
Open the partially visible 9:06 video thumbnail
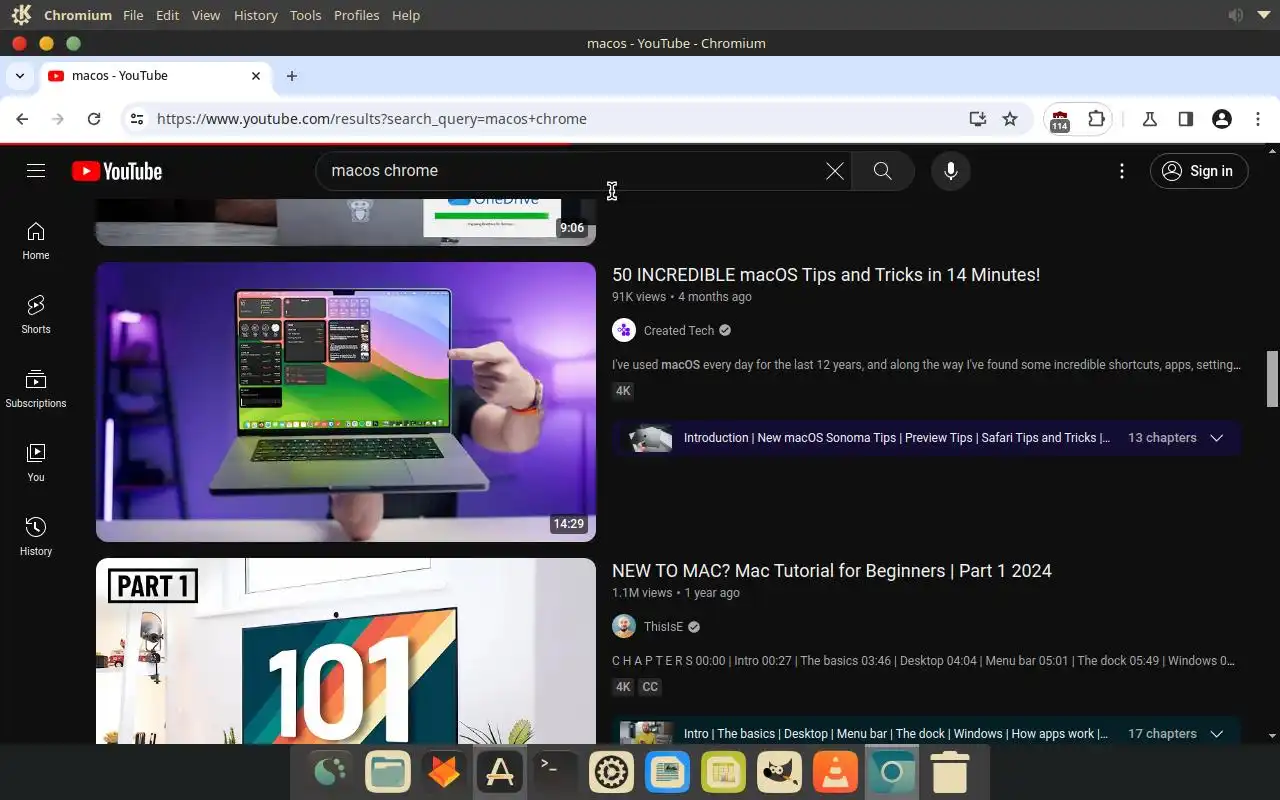346,221
